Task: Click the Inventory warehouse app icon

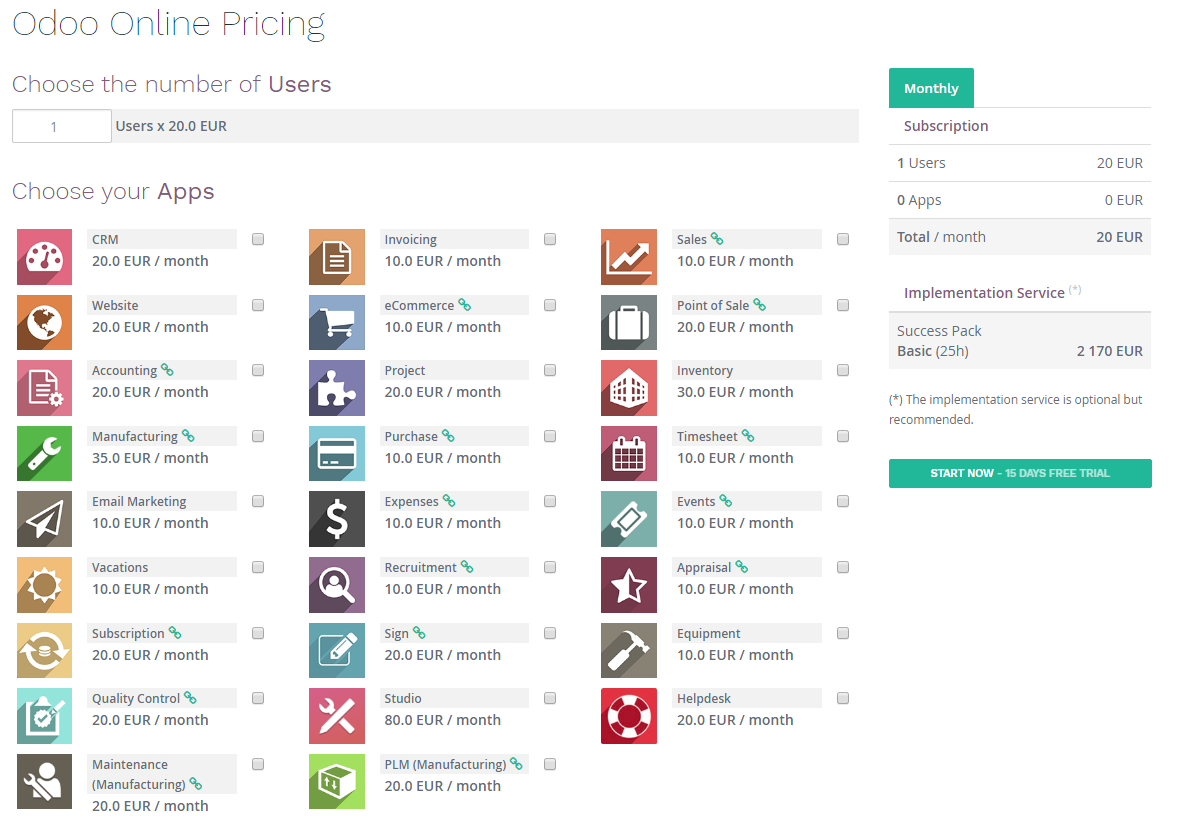Action: [629, 388]
